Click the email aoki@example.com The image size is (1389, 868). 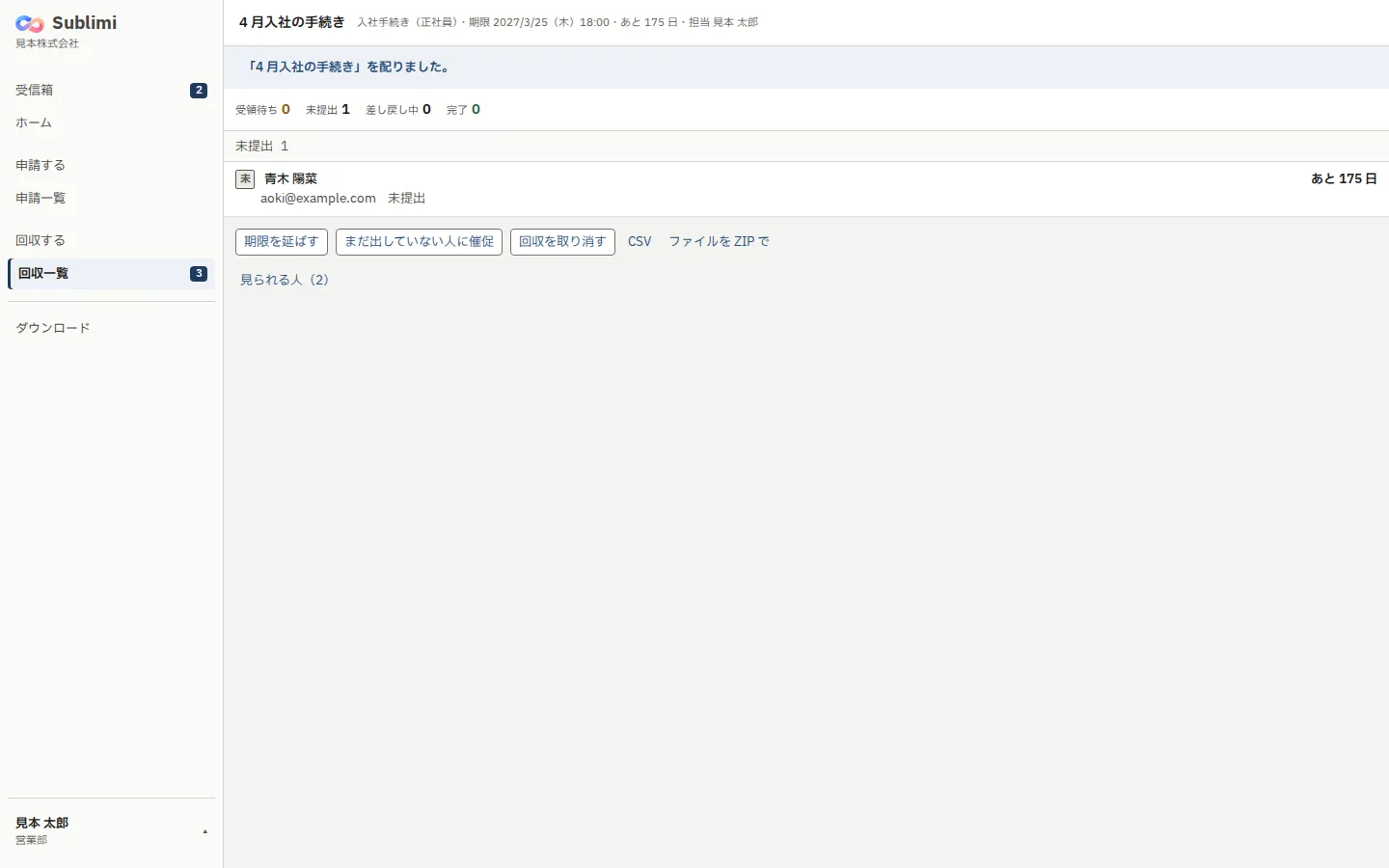pyautogui.click(x=318, y=199)
